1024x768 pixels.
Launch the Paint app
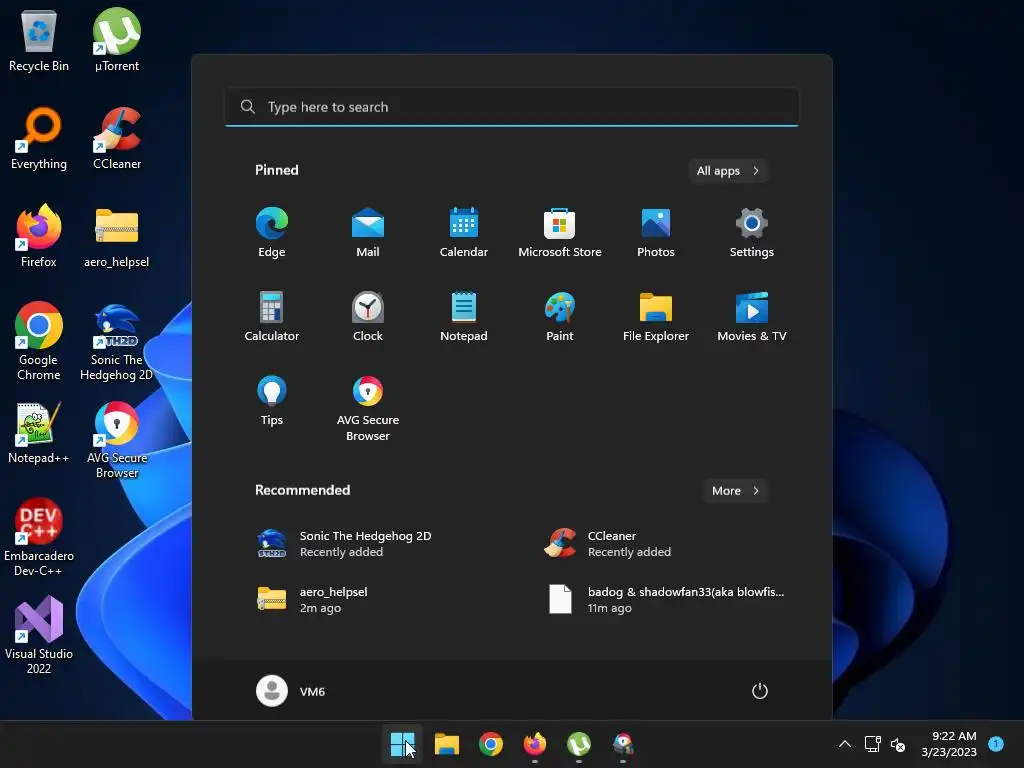pos(560,317)
